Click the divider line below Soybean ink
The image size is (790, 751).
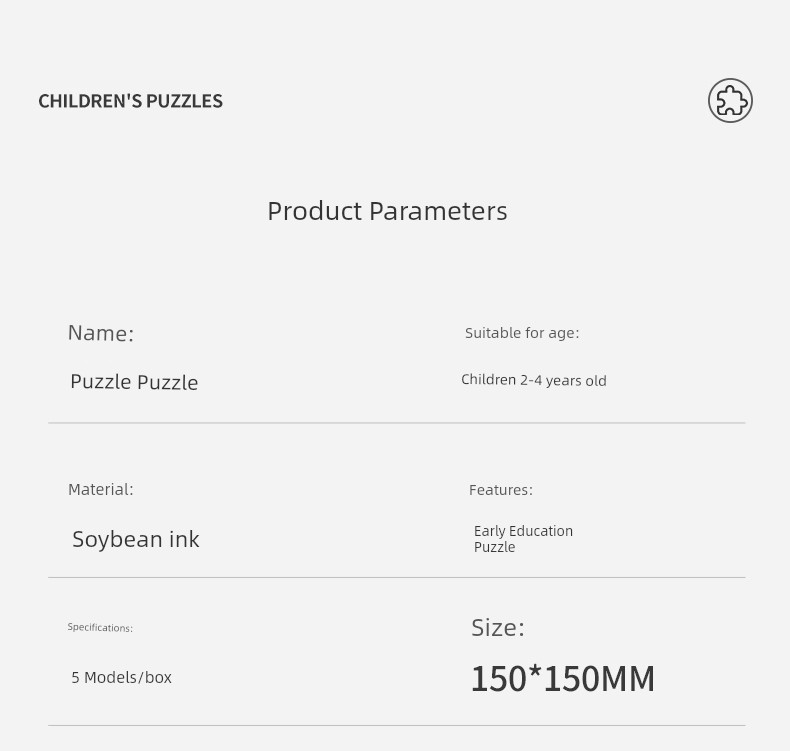(x=397, y=577)
